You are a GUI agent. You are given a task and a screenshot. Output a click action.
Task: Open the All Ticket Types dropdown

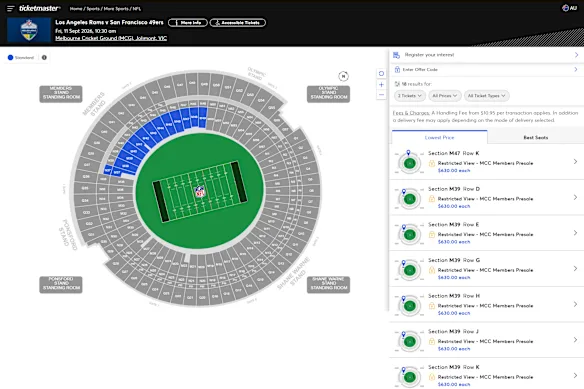click(x=486, y=96)
